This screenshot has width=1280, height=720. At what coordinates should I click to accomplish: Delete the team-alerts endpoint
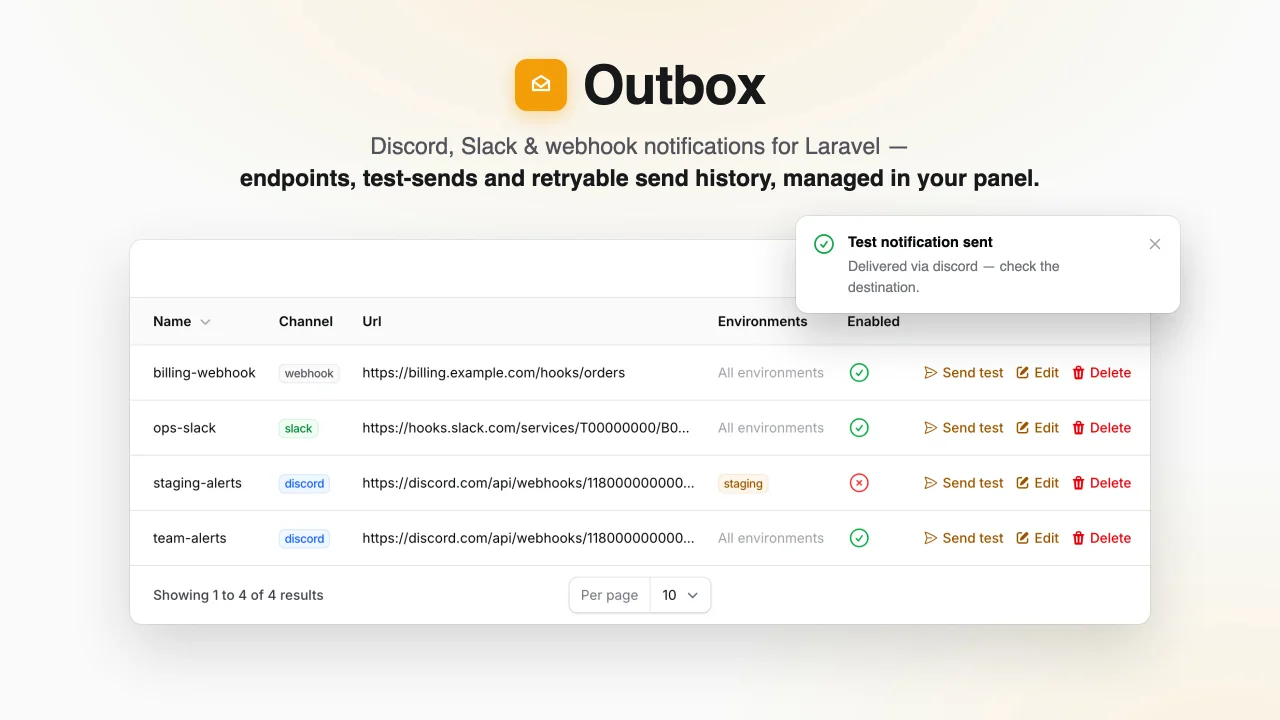pyautogui.click(x=1102, y=538)
